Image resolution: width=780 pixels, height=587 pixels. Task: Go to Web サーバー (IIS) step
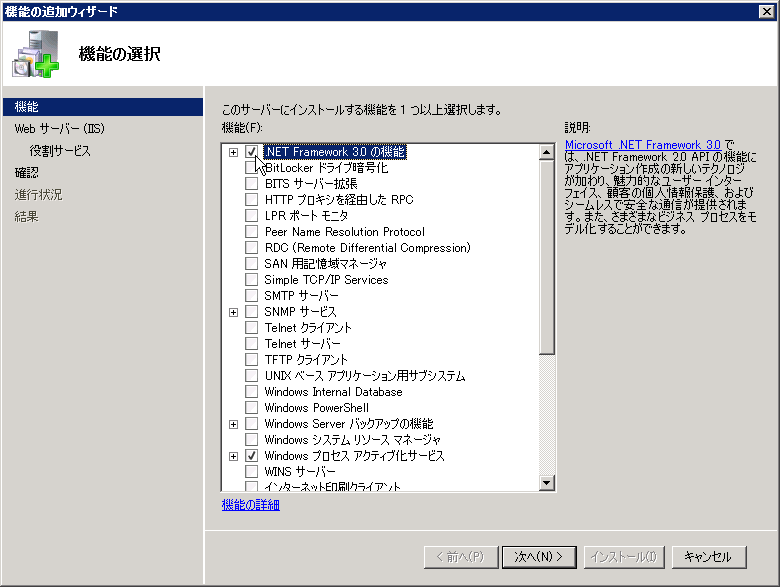point(60,129)
